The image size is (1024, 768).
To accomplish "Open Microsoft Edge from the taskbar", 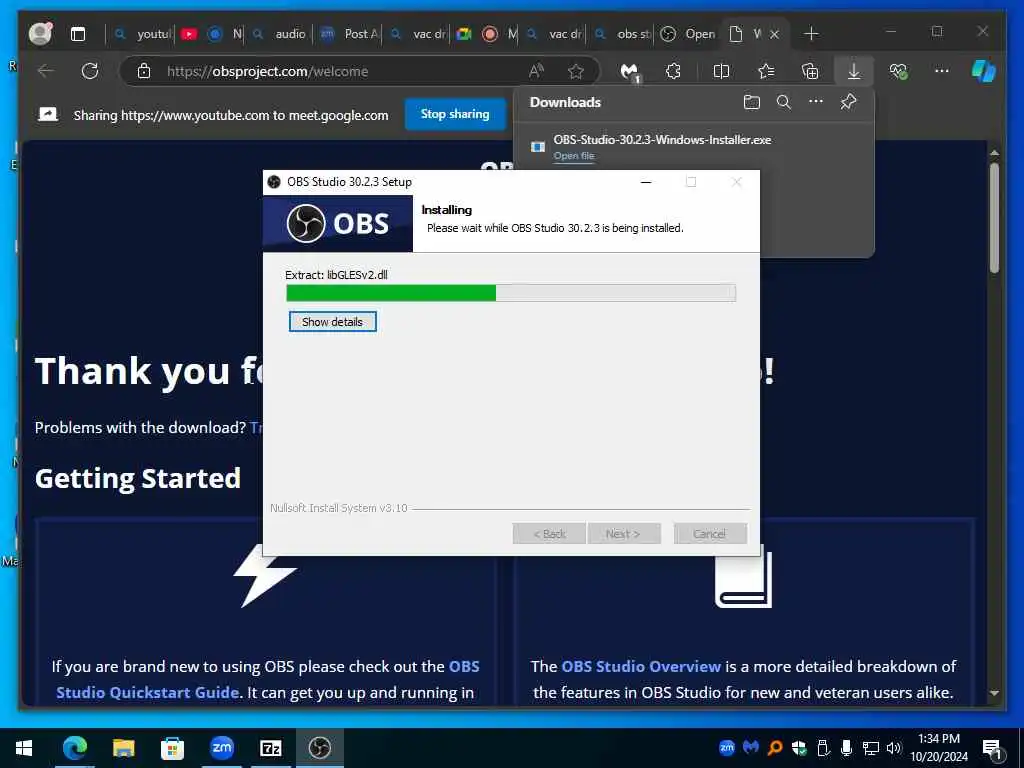I will click(x=74, y=748).
